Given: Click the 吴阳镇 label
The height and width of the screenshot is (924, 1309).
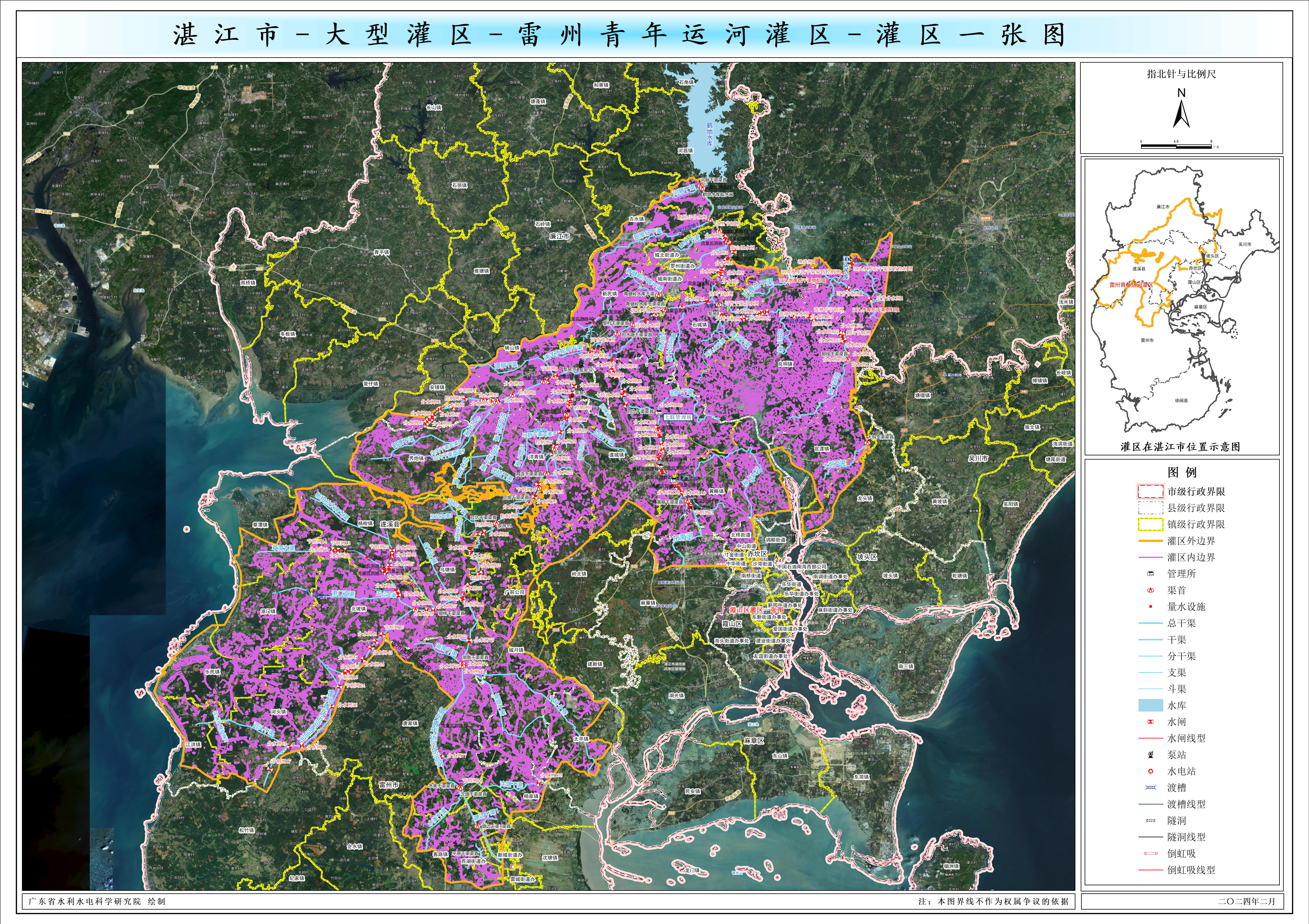Looking at the screenshot, I should pyautogui.click(x=1011, y=504).
